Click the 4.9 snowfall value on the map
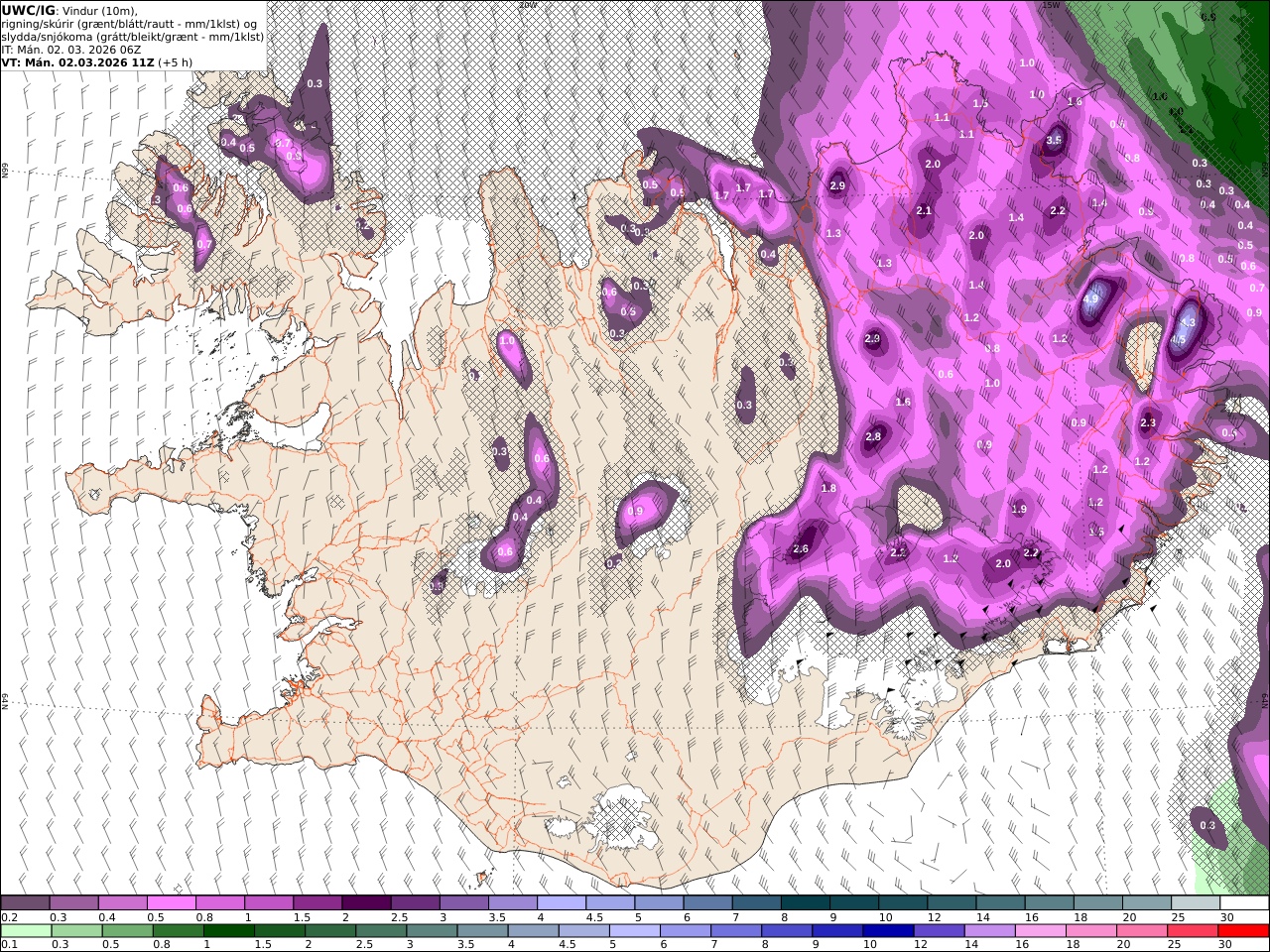Screen dimensions: 1270x952 [x=1092, y=297]
